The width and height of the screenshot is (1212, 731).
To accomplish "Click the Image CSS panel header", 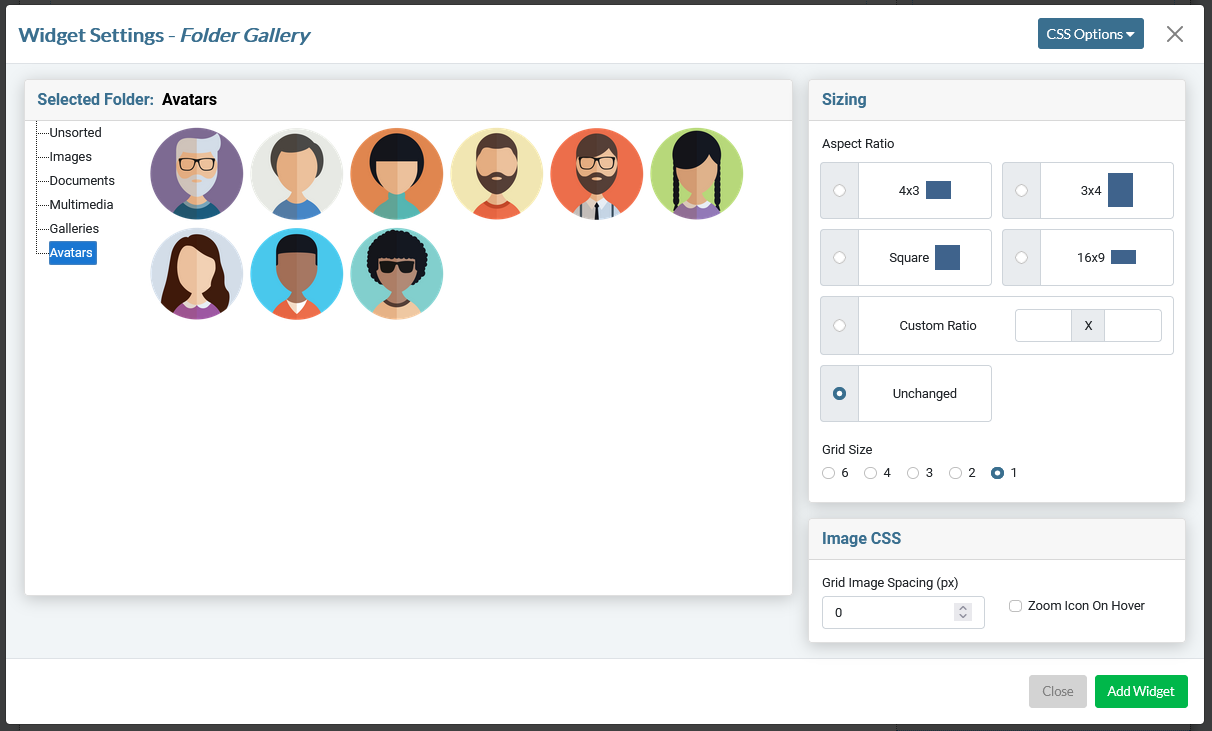I will click(x=997, y=539).
